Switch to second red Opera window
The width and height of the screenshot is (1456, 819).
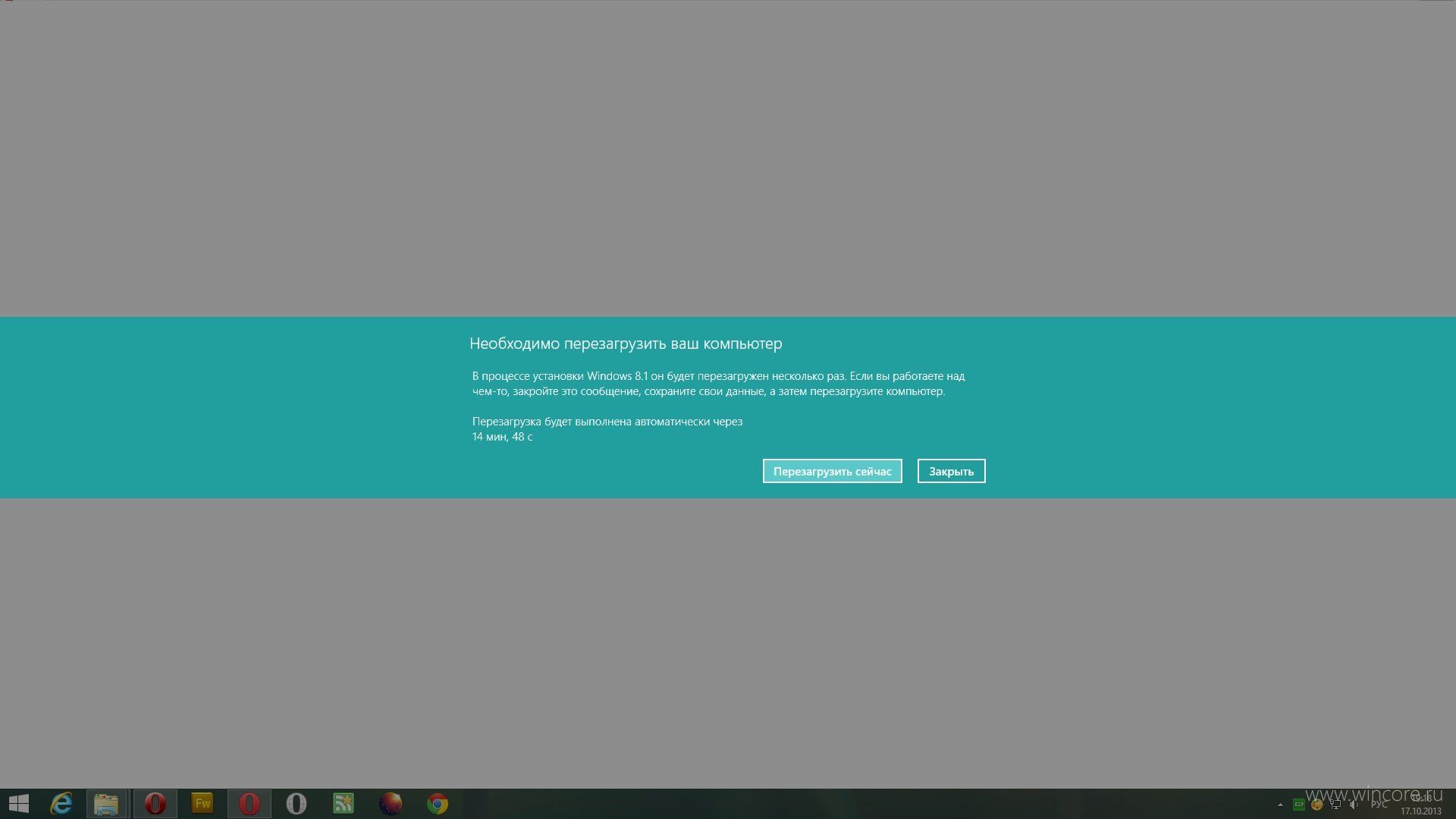coord(249,804)
